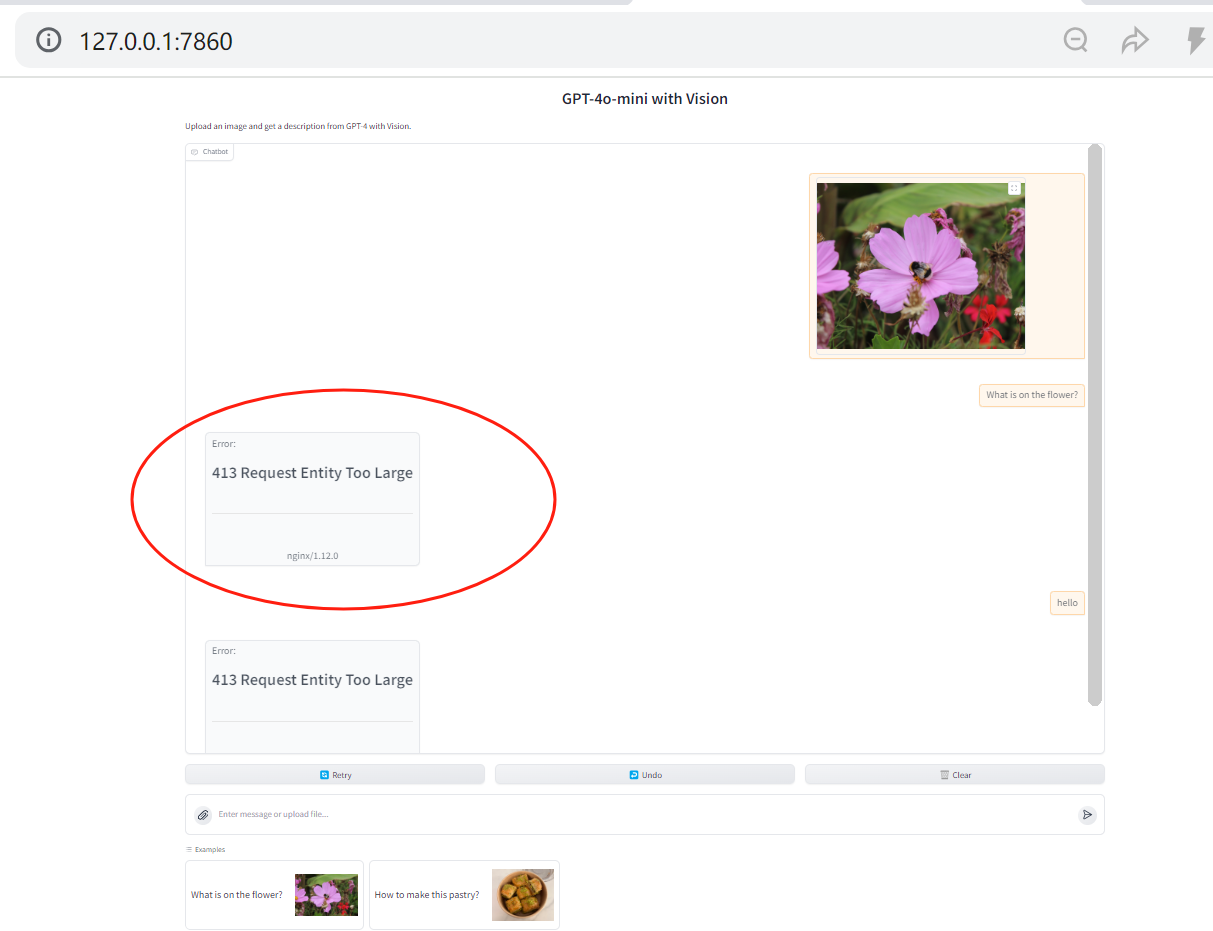This screenshot has height=931, width=1213.
Task: Click the 'What is on the flower?' chat bubble
Action: 1031,395
